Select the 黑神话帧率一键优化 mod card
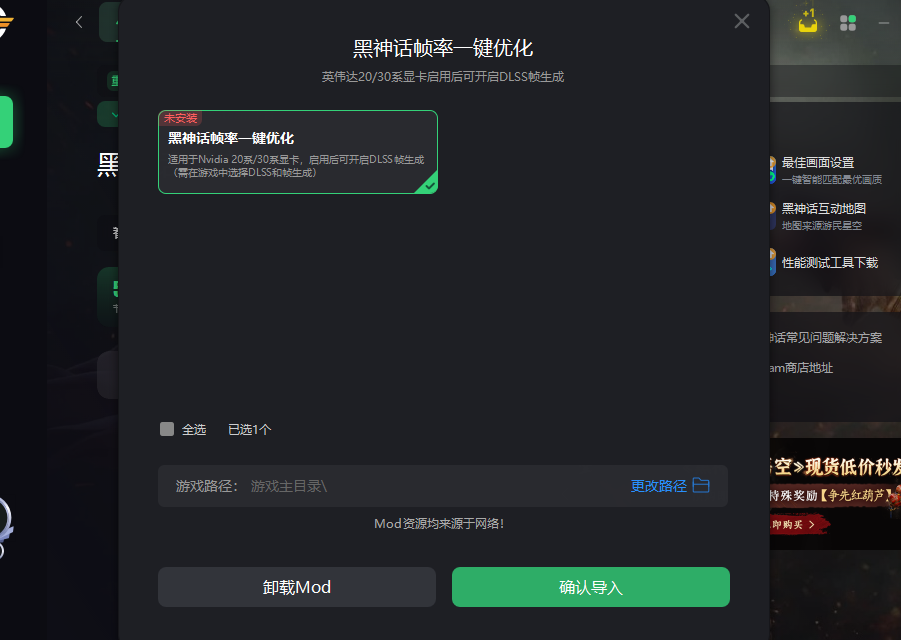This screenshot has width=901, height=640. [x=298, y=152]
